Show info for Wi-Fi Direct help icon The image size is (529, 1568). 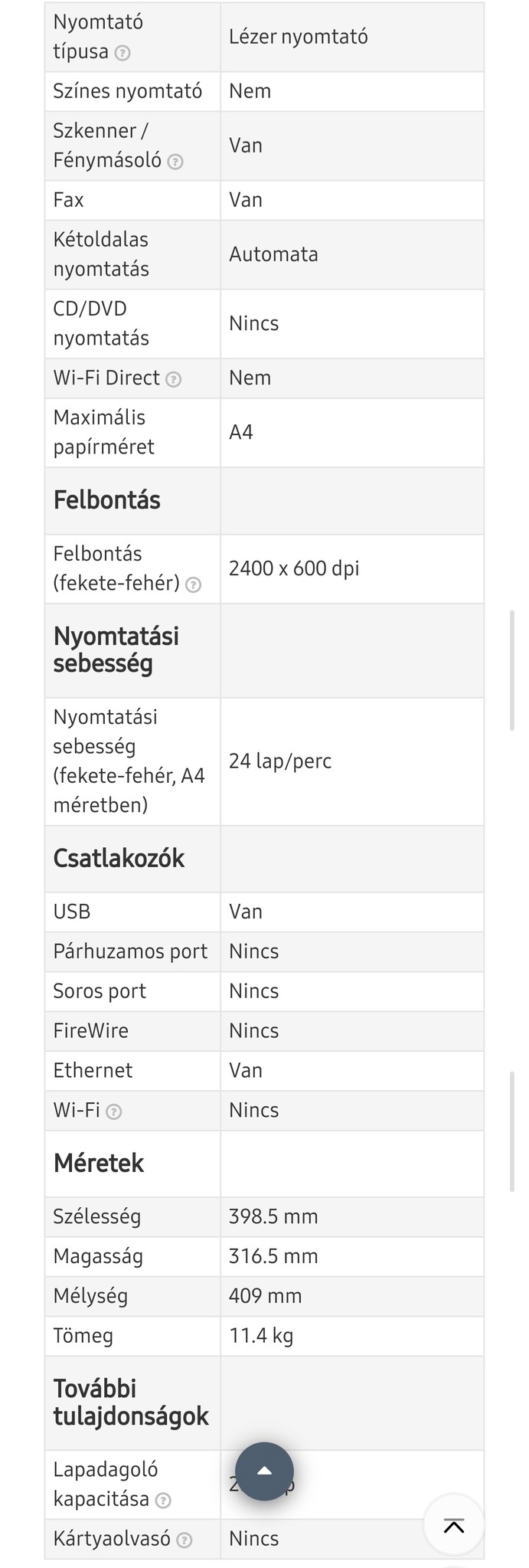[174, 379]
